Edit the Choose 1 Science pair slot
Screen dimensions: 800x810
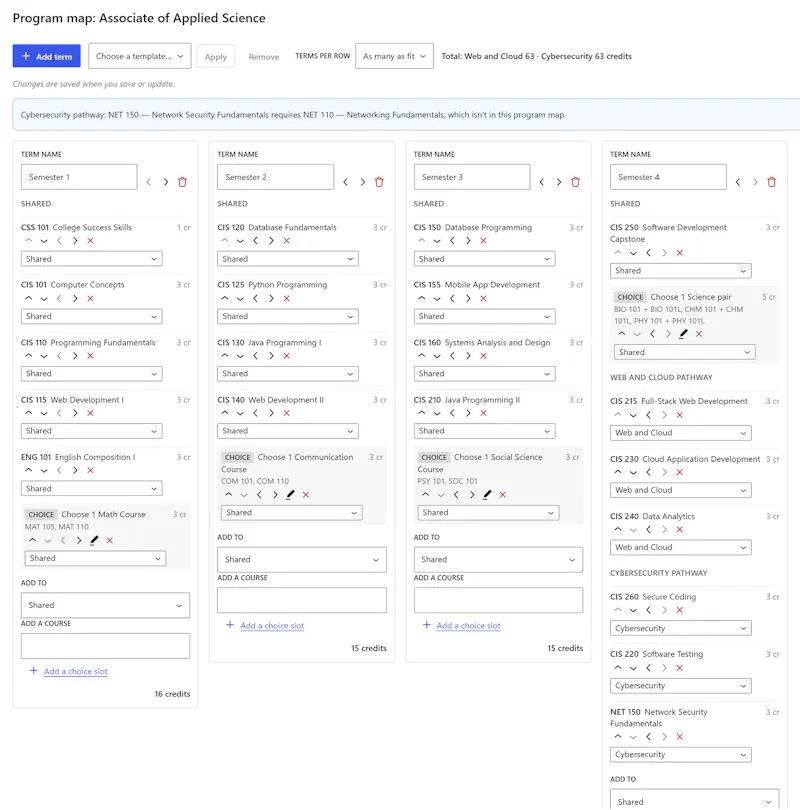coord(683,334)
